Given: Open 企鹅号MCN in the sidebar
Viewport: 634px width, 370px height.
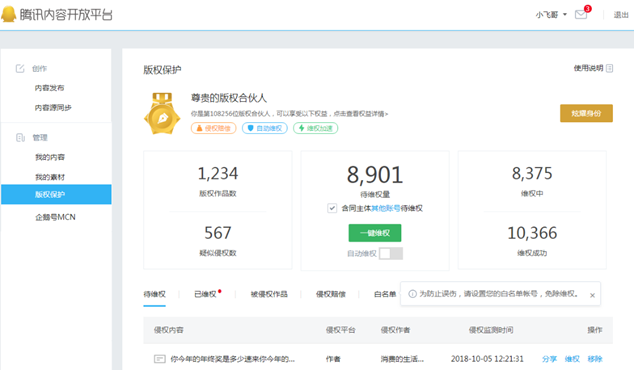Looking at the screenshot, I should (x=55, y=217).
